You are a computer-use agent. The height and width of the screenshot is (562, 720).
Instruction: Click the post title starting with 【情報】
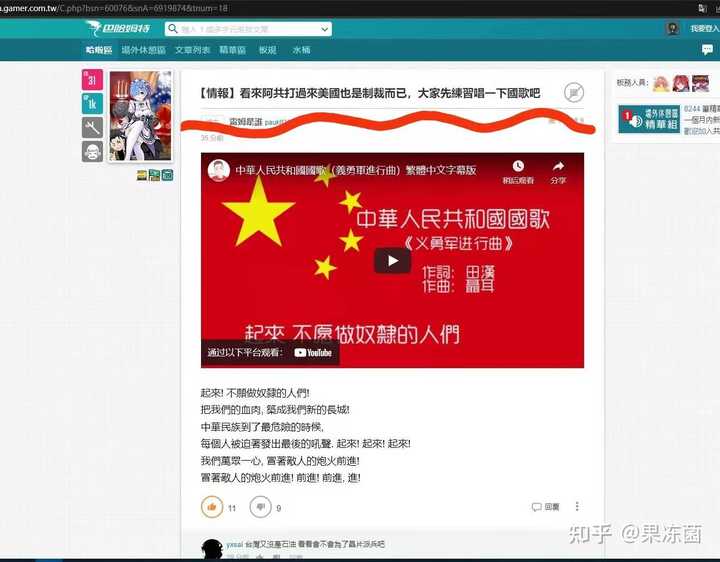click(370, 93)
